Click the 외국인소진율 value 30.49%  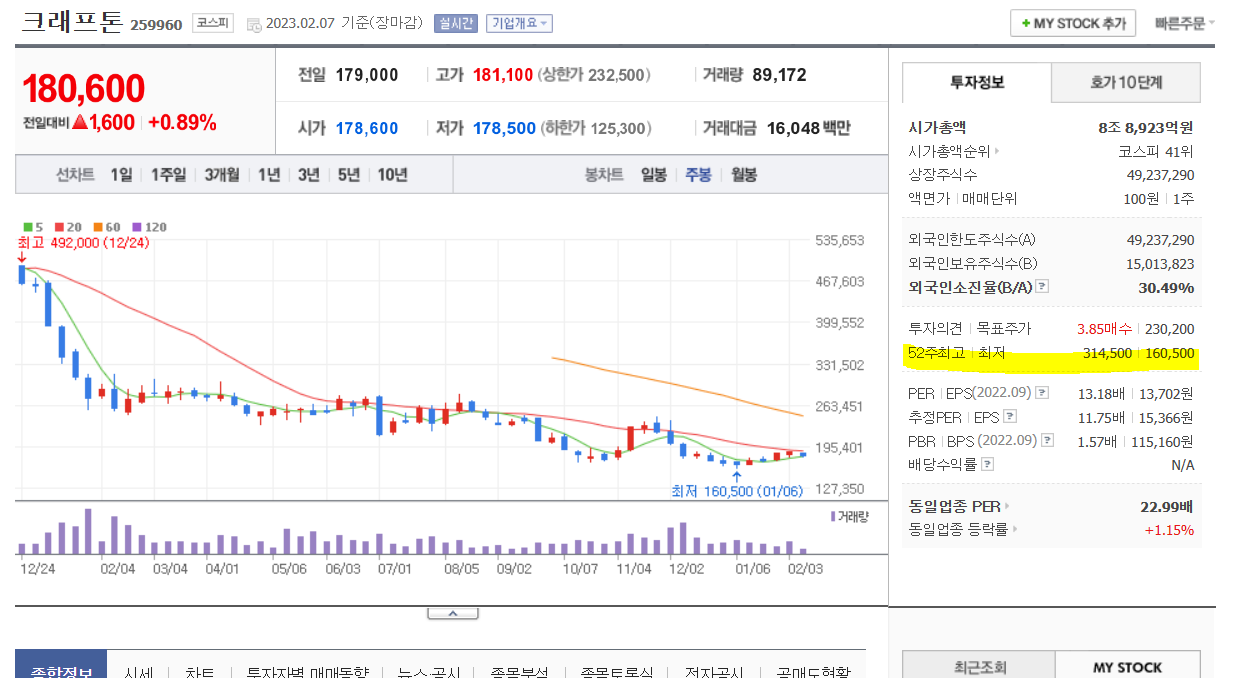coord(1166,287)
